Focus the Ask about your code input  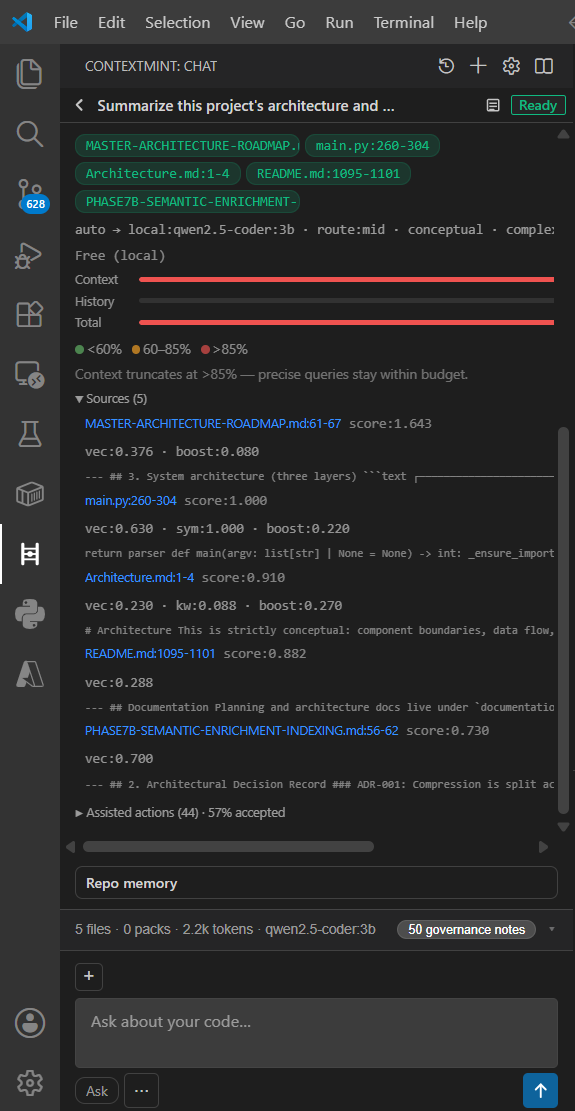tap(316, 1032)
